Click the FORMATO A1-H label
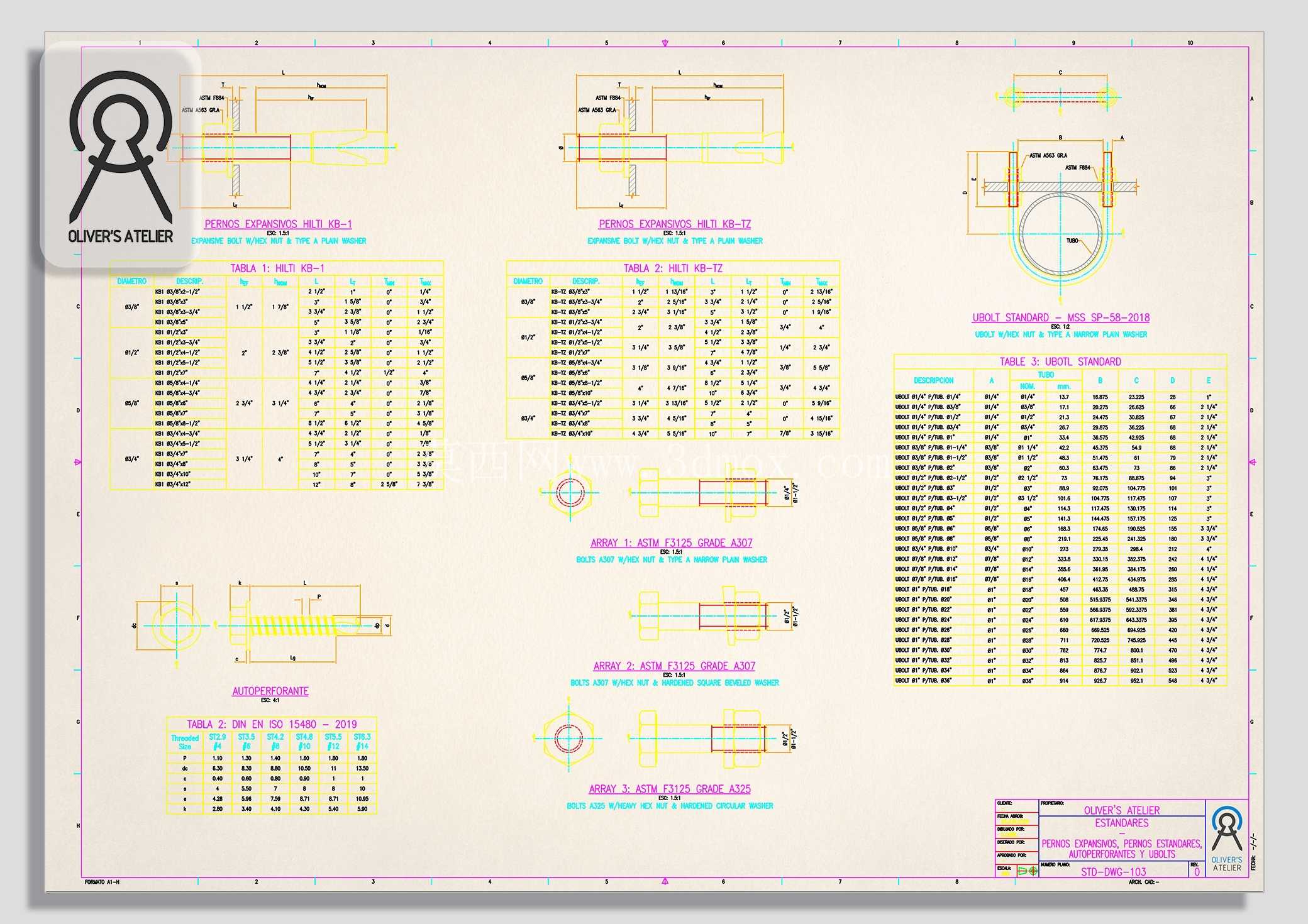The image size is (1308, 924). click(102, 882)
